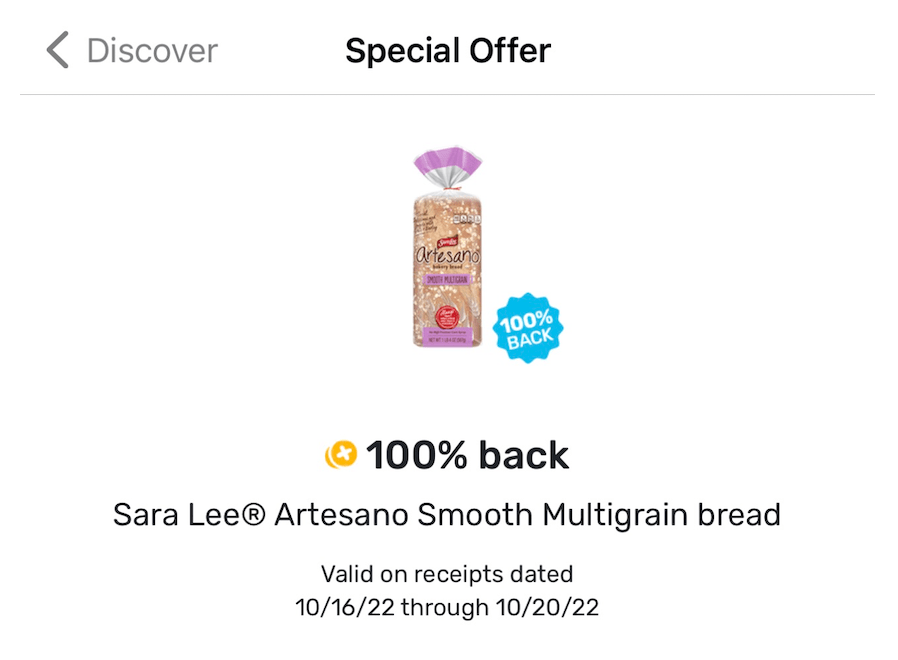This screenshot has width=898, height=660.
Task: Click the gold coin rewards icon
Action: tap(341, 456)
